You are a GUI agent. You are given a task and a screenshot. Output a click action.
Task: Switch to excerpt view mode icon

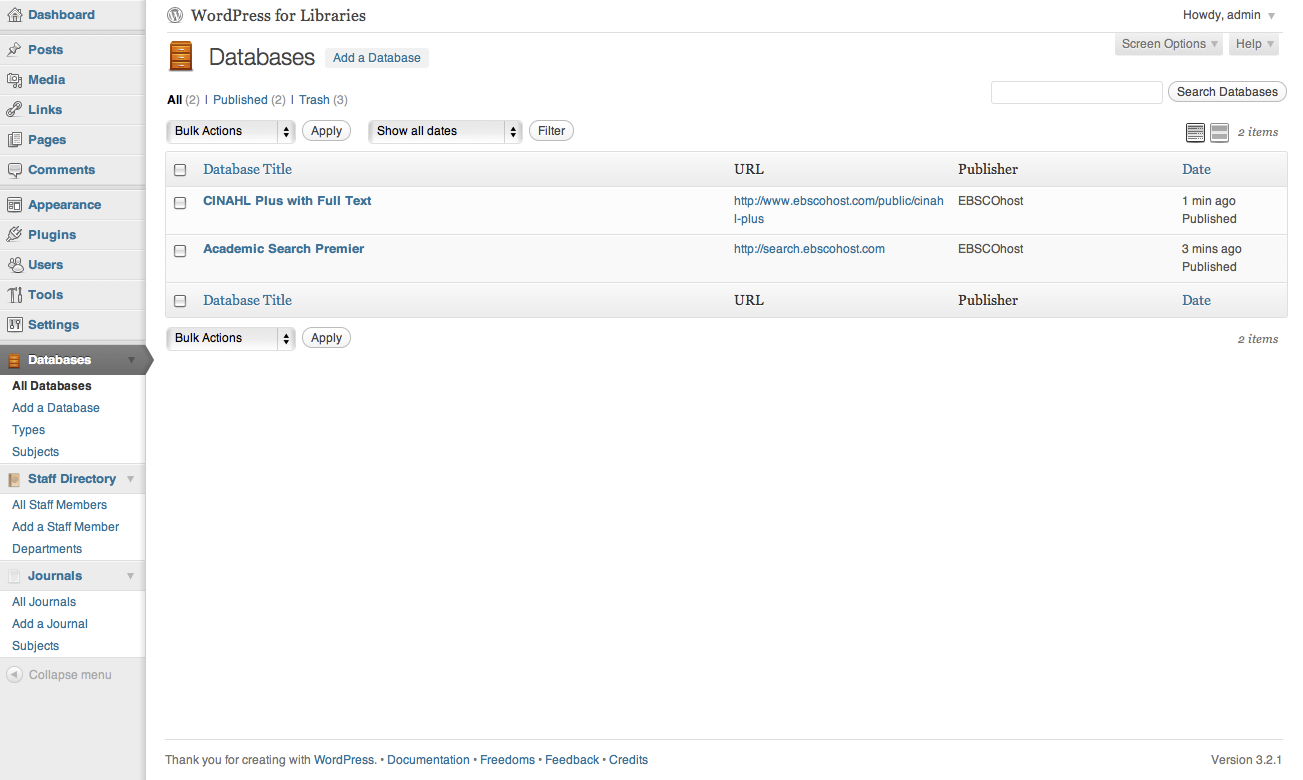coord(1219,132)
